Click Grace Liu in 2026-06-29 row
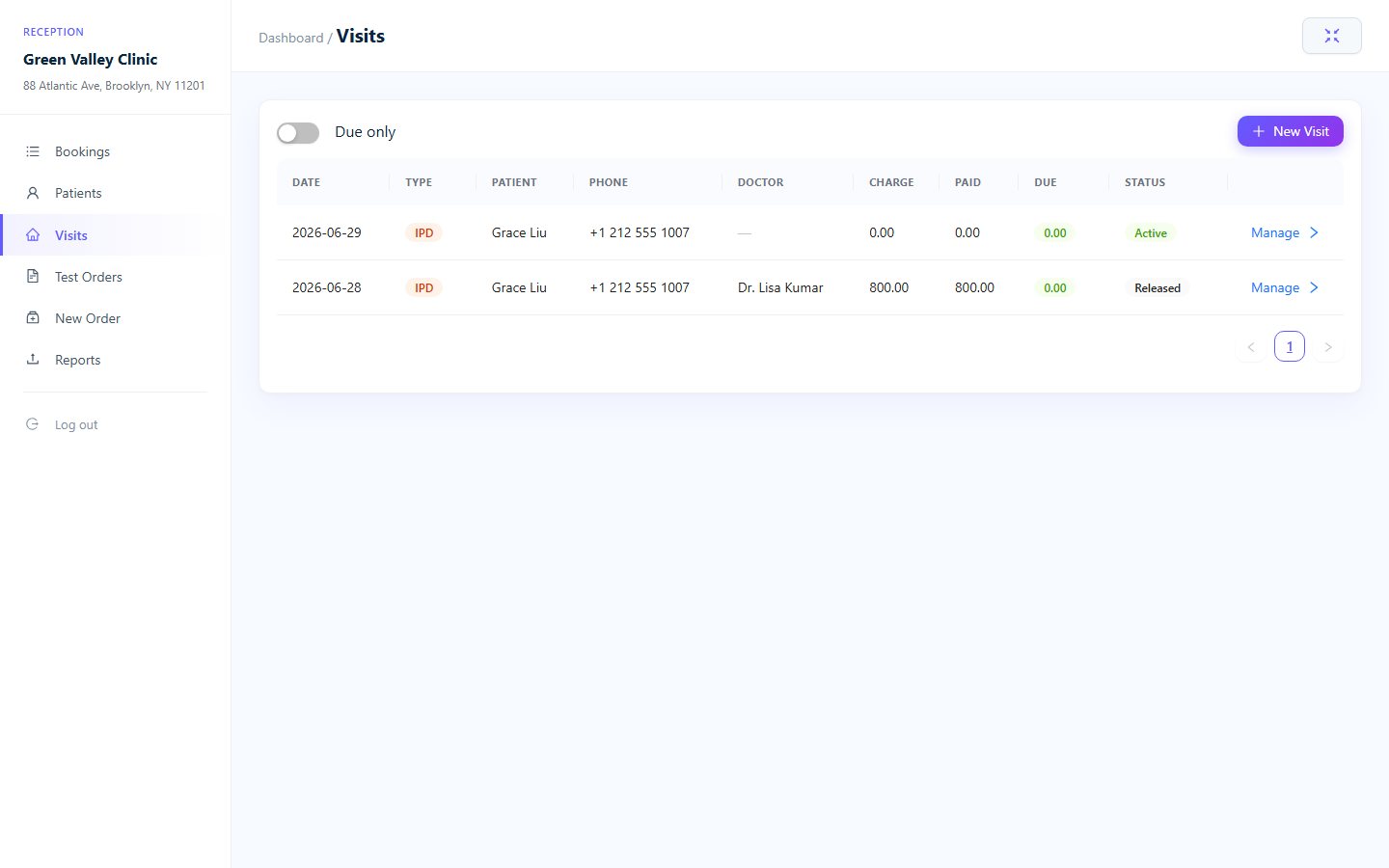1389x868 pixels. (519, 232)
